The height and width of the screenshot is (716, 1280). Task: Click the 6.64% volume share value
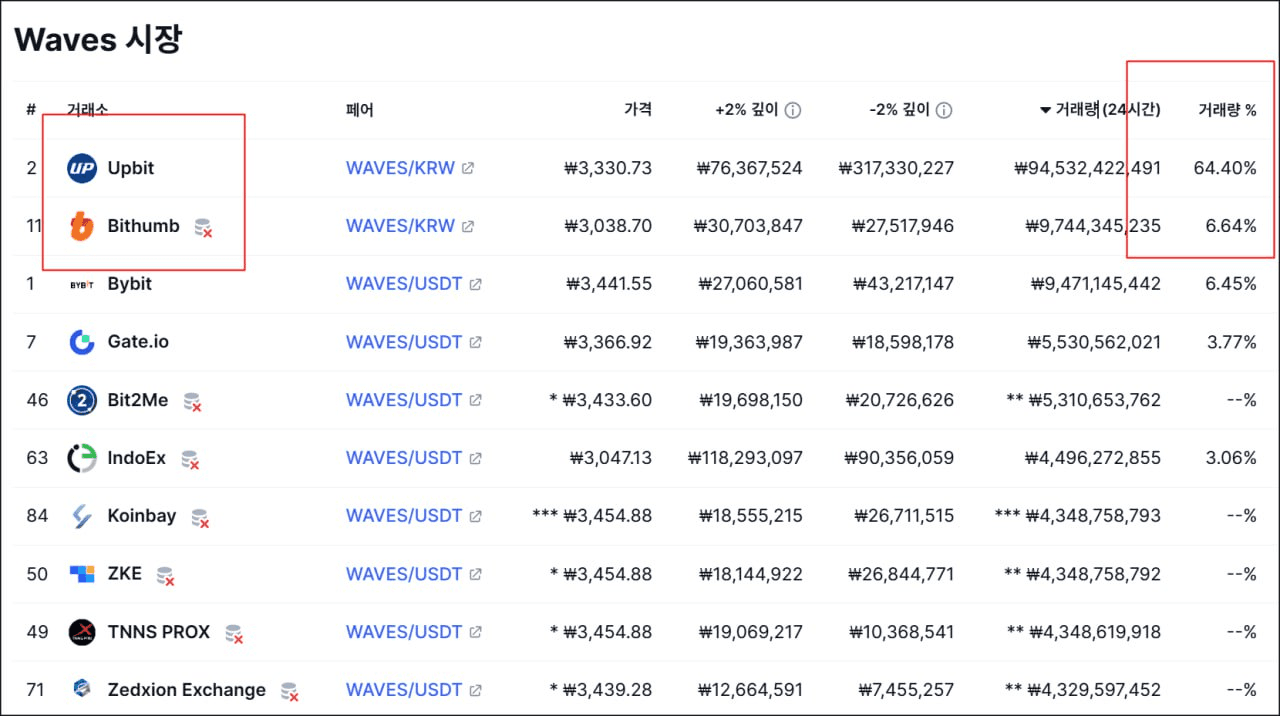click(1231, 226)
